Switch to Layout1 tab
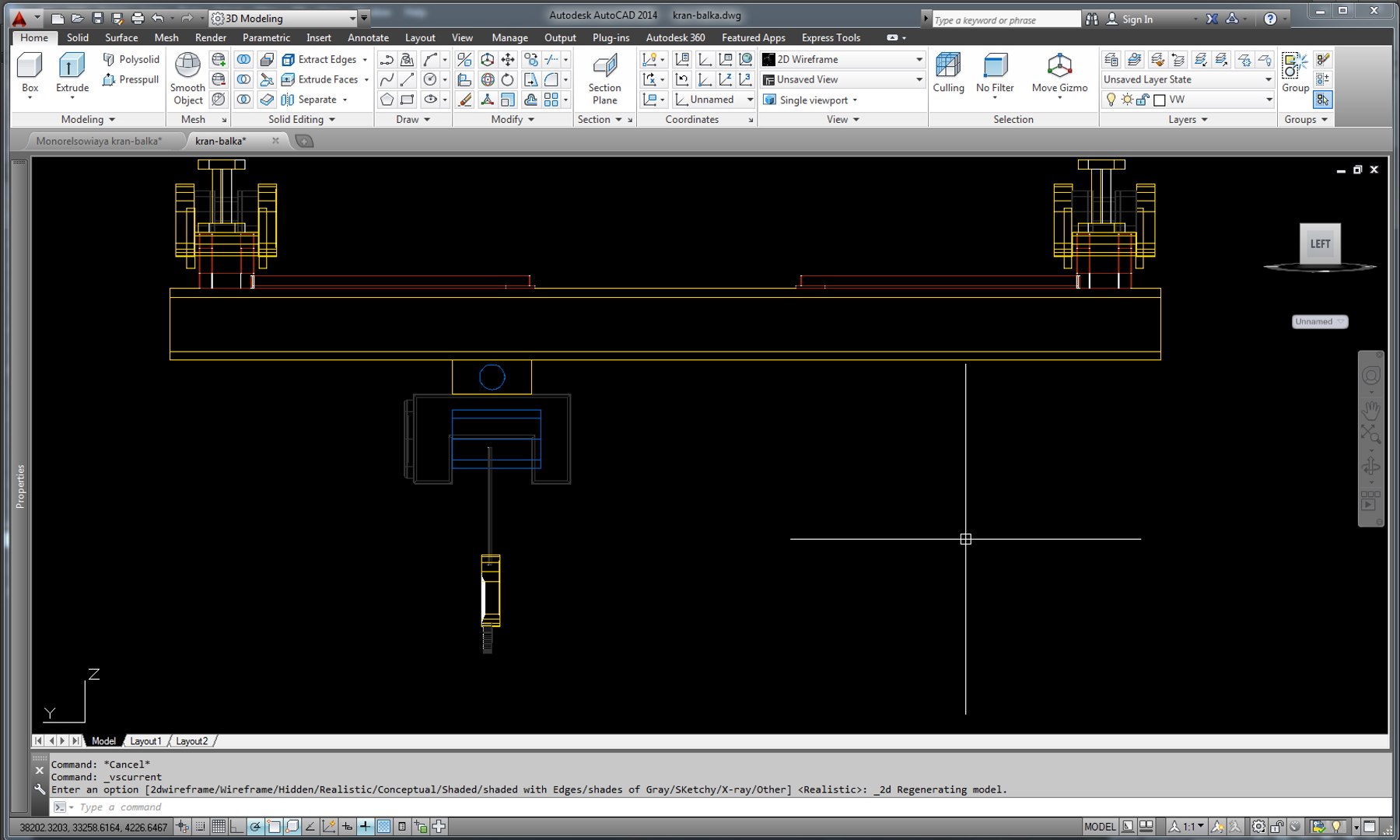 (145, 741)
